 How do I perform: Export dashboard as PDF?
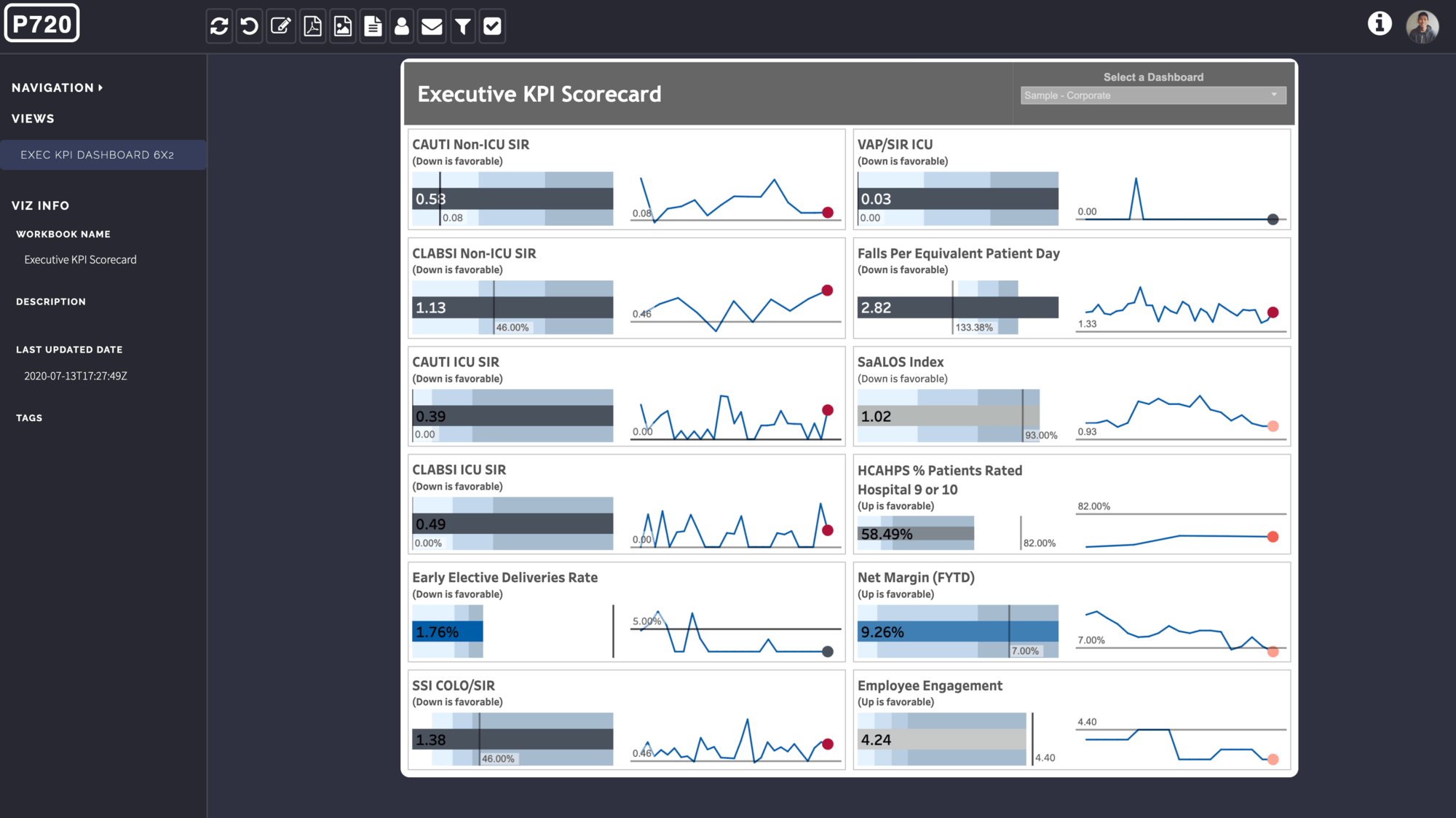312,26
